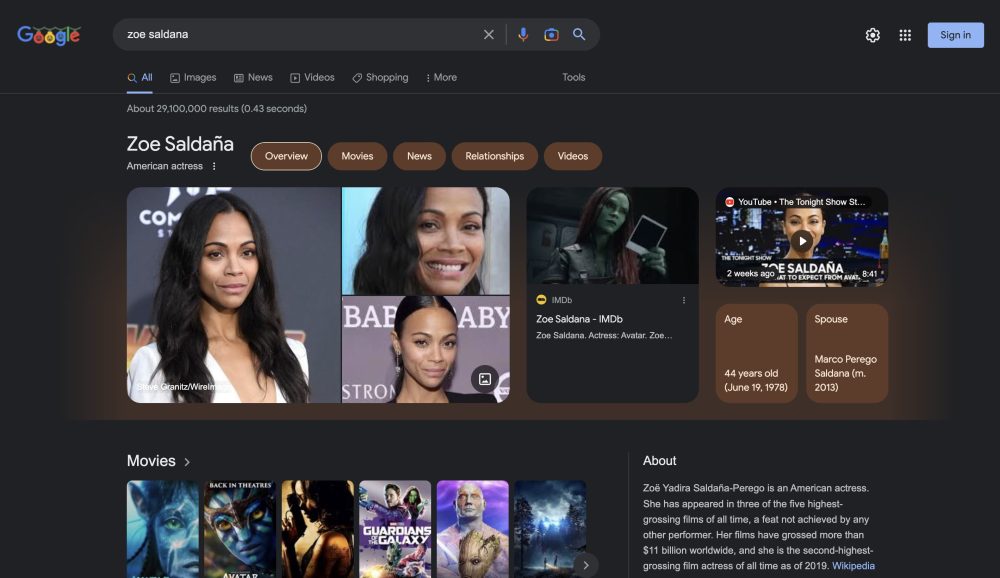Open Google settings gear
The height and width of the screenshot is (578, 1000).
coord(873,35)
